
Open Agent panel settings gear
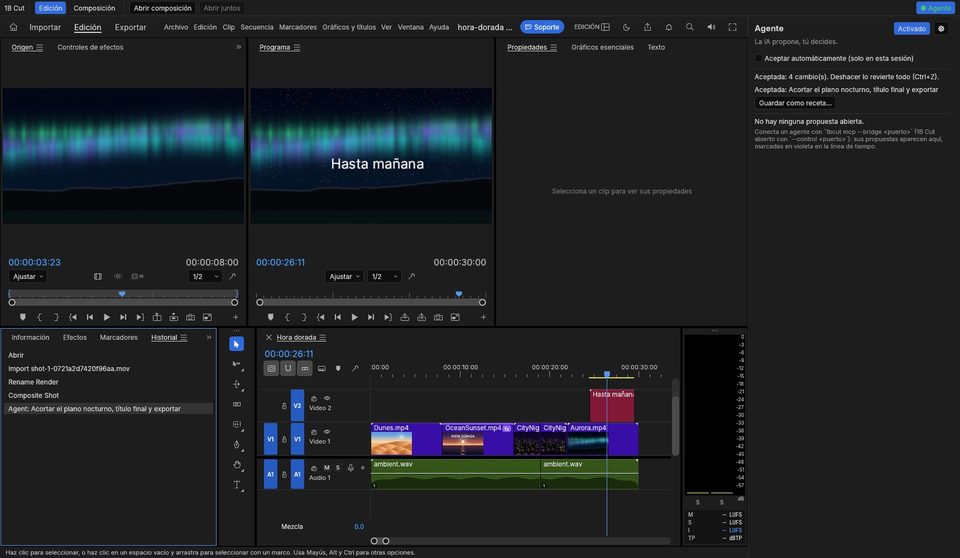coord(941,29)
